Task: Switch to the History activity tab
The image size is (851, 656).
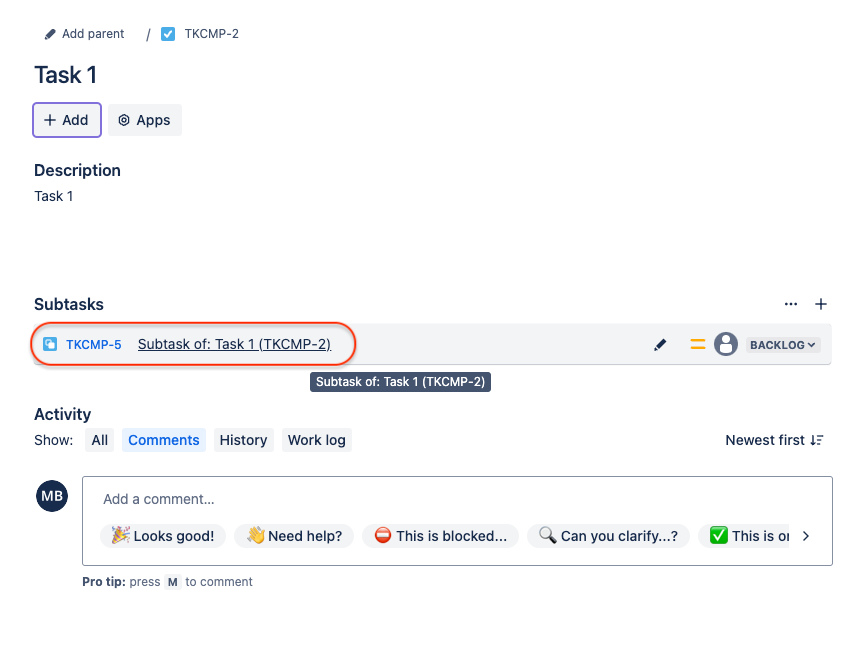Action: pos(243,440)
